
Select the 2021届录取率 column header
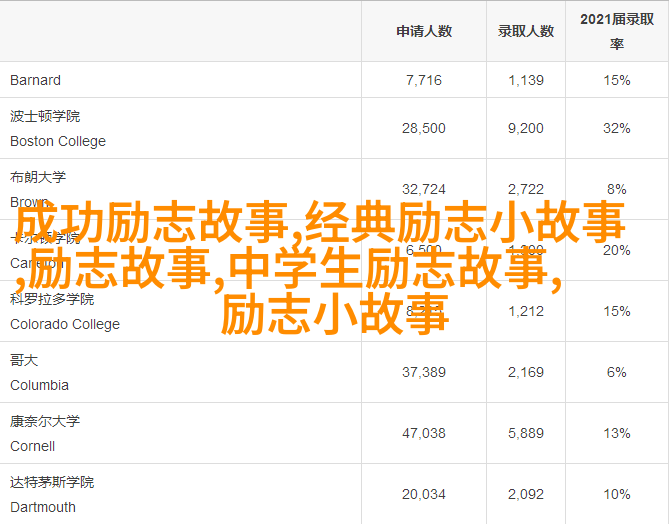(617, 31)
